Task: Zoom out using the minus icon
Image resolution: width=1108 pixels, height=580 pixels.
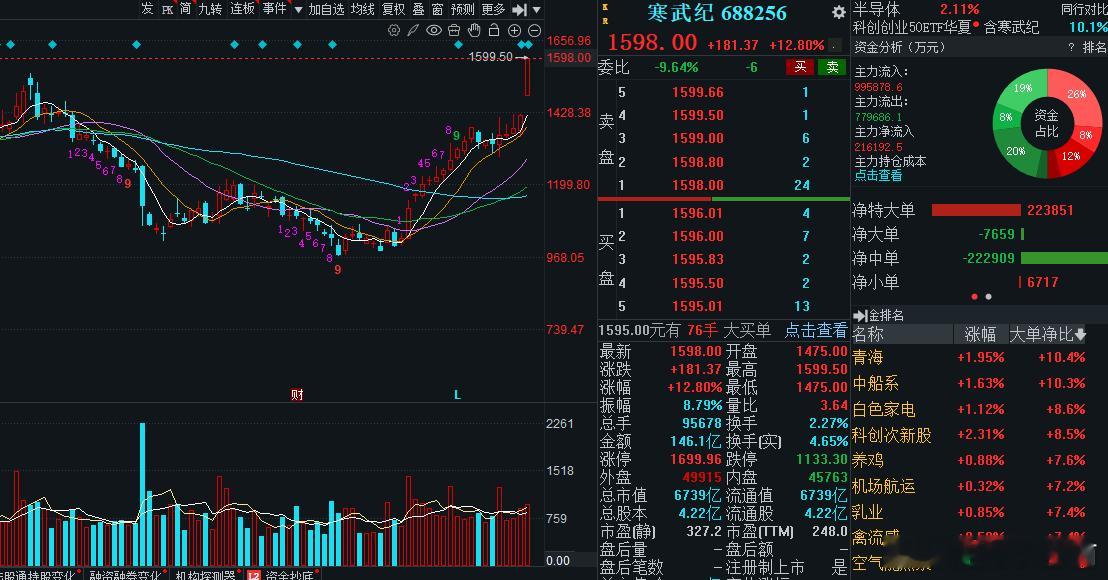Action: pos(534,30)
